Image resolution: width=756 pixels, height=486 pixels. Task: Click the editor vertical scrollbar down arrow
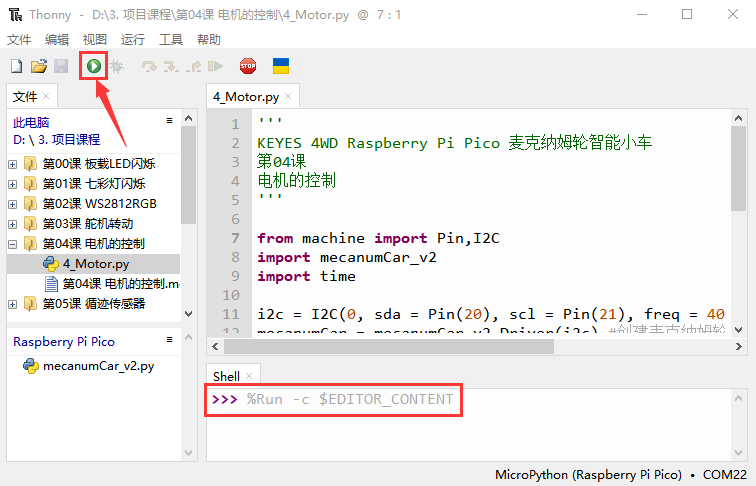[739, 330]
